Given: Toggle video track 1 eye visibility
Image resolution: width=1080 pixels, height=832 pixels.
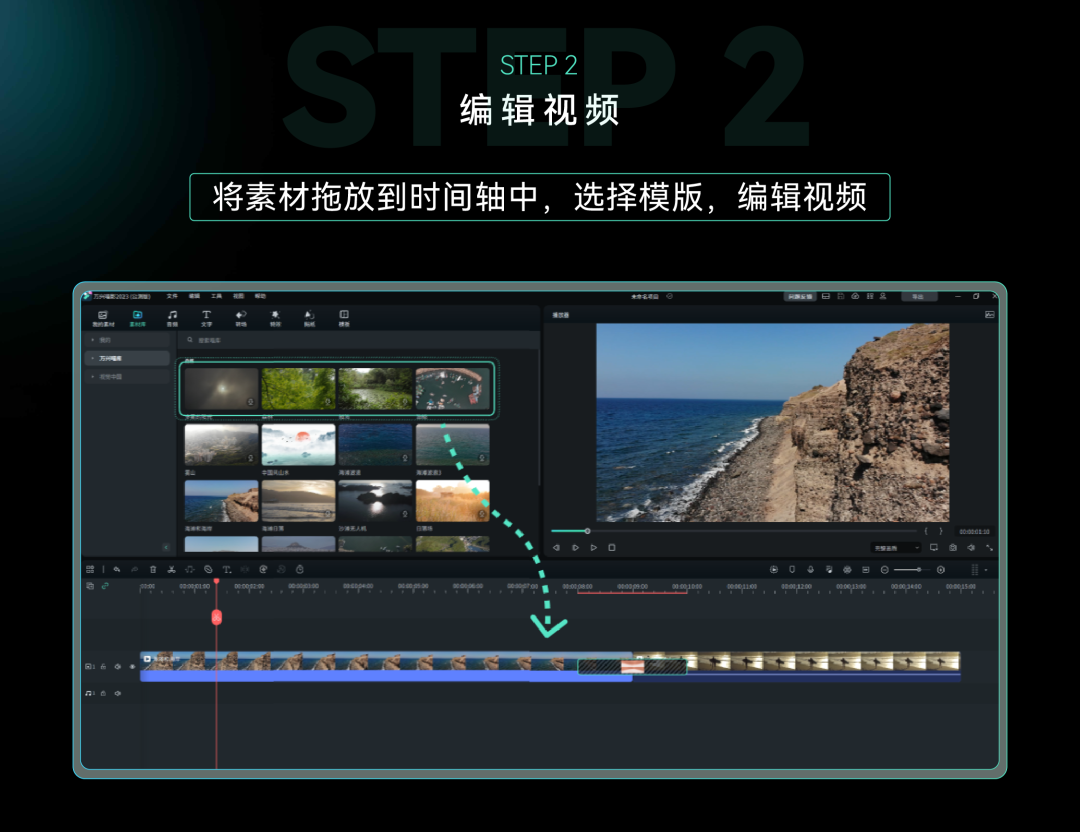Looking at the screenshot, I should coord(132,666).
